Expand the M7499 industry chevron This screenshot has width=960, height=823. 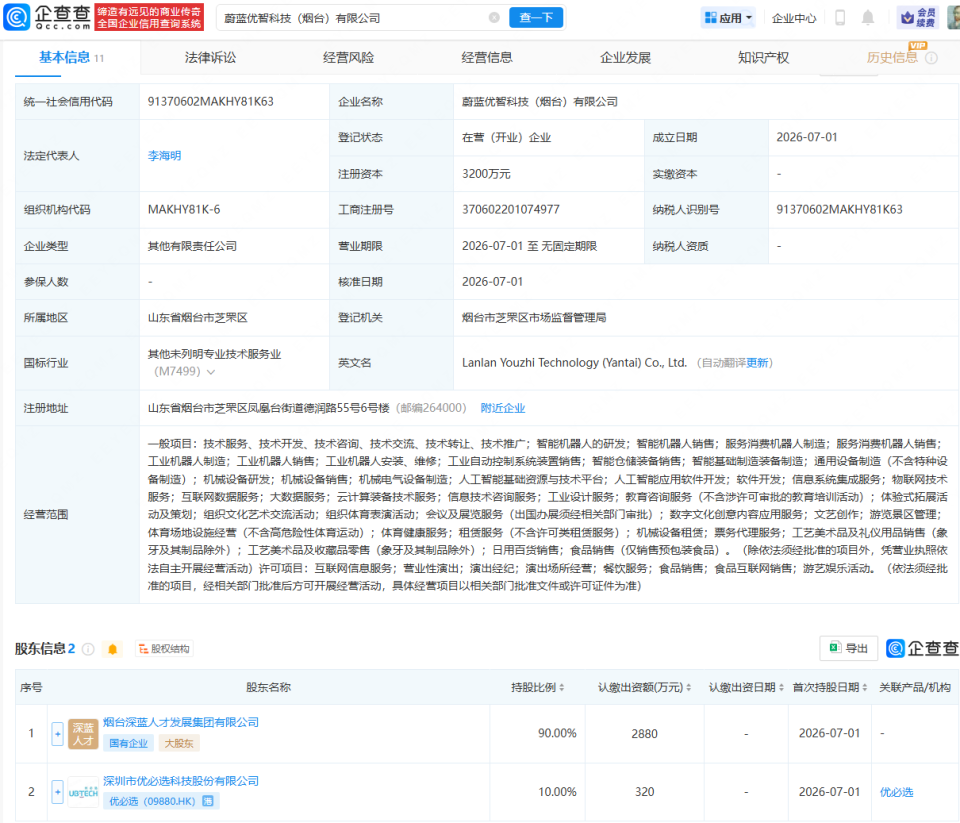[x=211, y=372]
